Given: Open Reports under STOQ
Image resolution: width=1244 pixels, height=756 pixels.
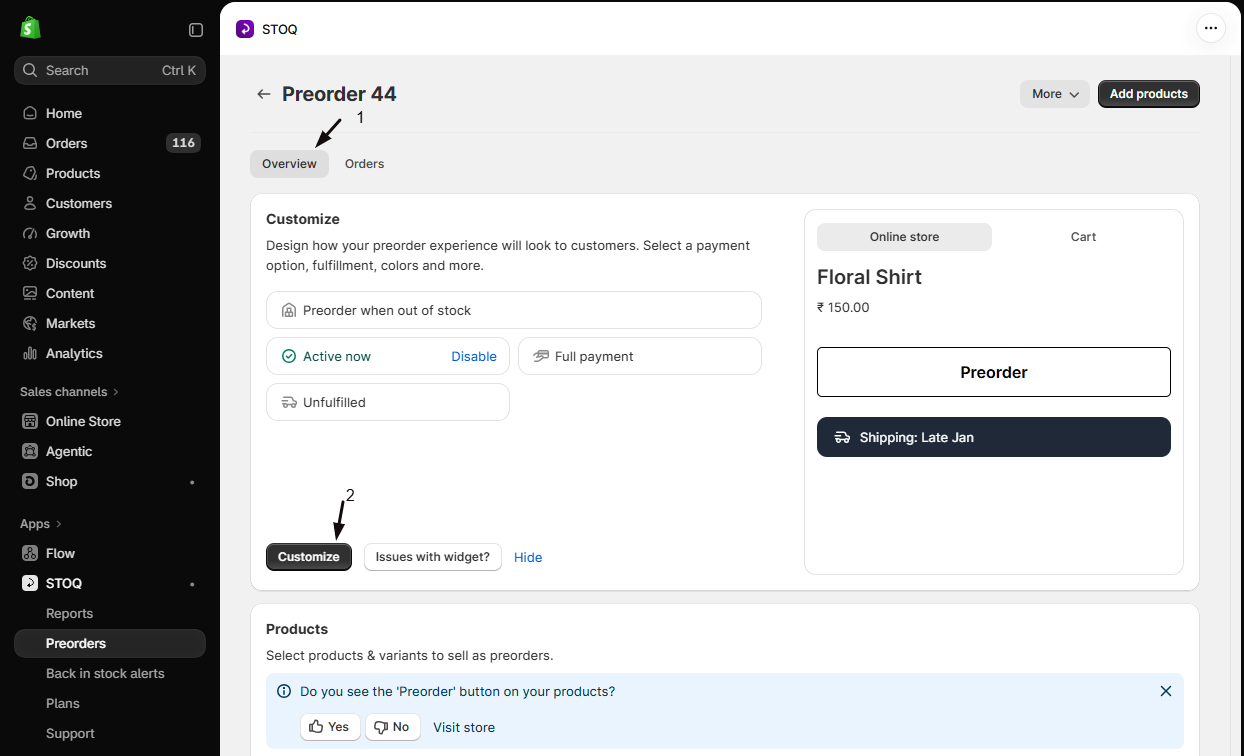Looking at the screenshot, I should coord(69,613).
